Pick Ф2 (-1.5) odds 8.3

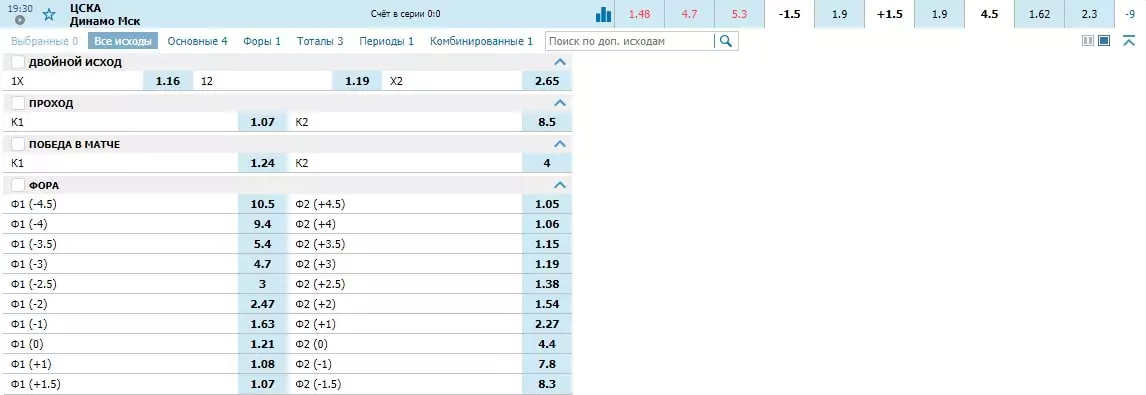pos(547,383)
